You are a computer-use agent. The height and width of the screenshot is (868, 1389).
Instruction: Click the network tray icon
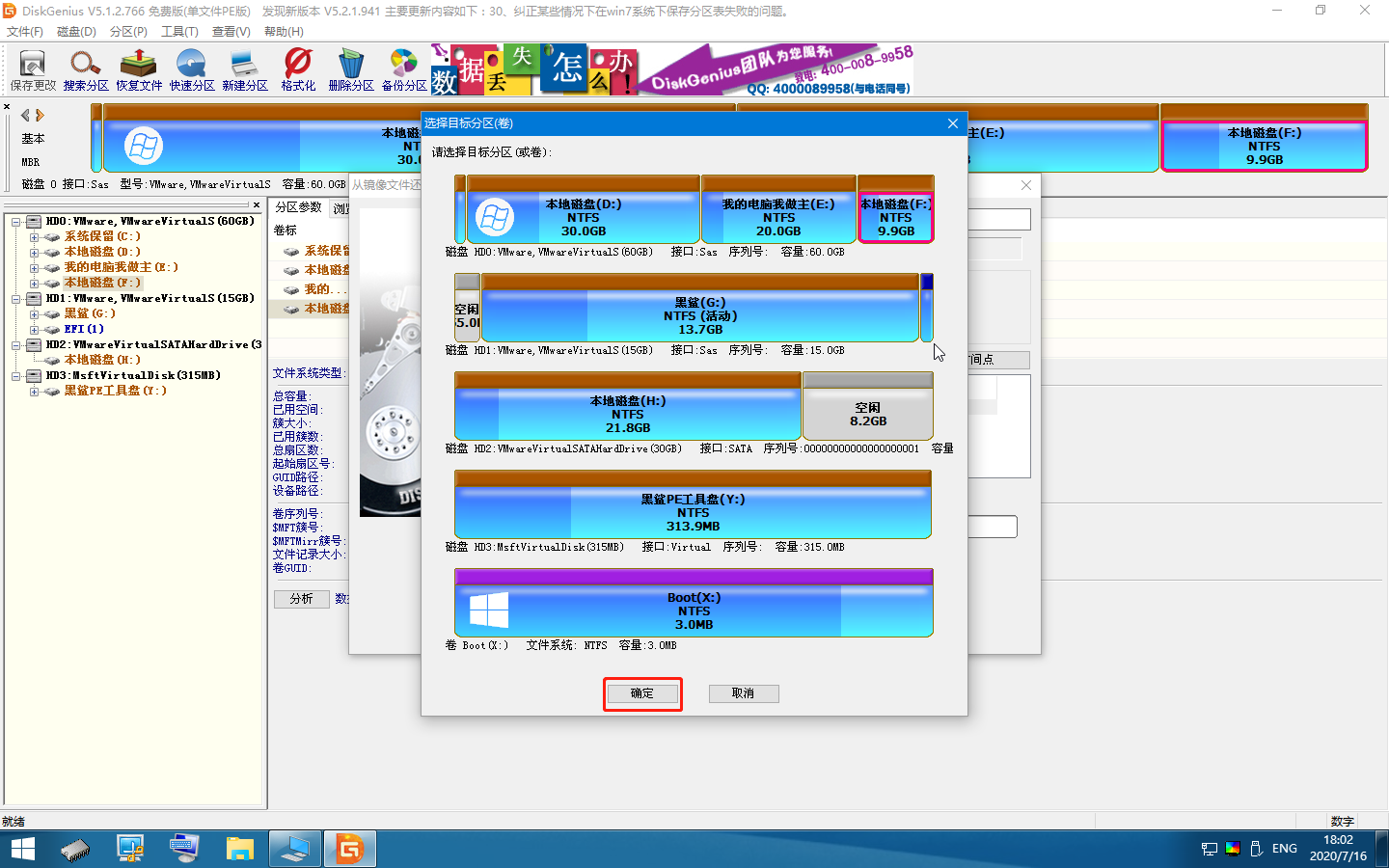(x=1210, y=849)
